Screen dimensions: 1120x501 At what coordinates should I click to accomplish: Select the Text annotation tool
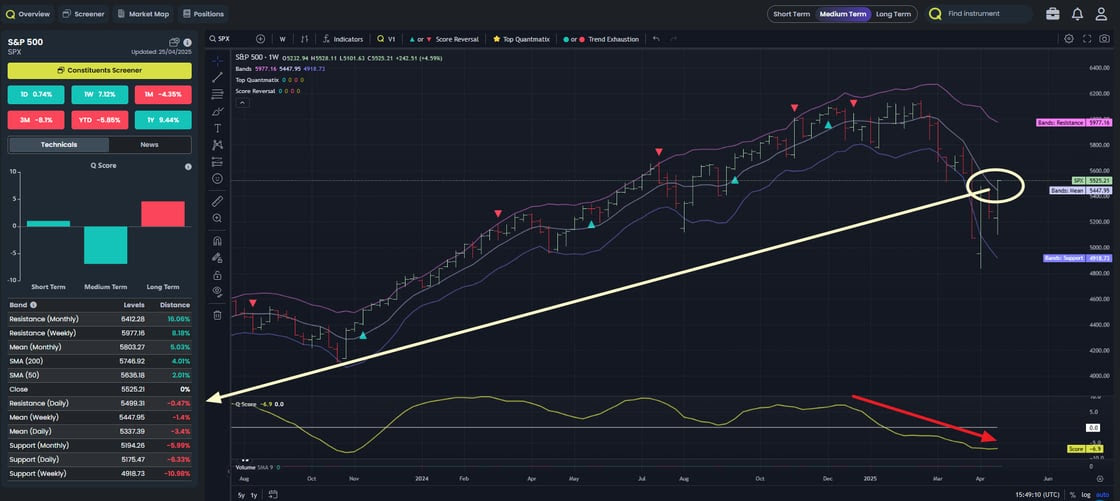(217, 129)
